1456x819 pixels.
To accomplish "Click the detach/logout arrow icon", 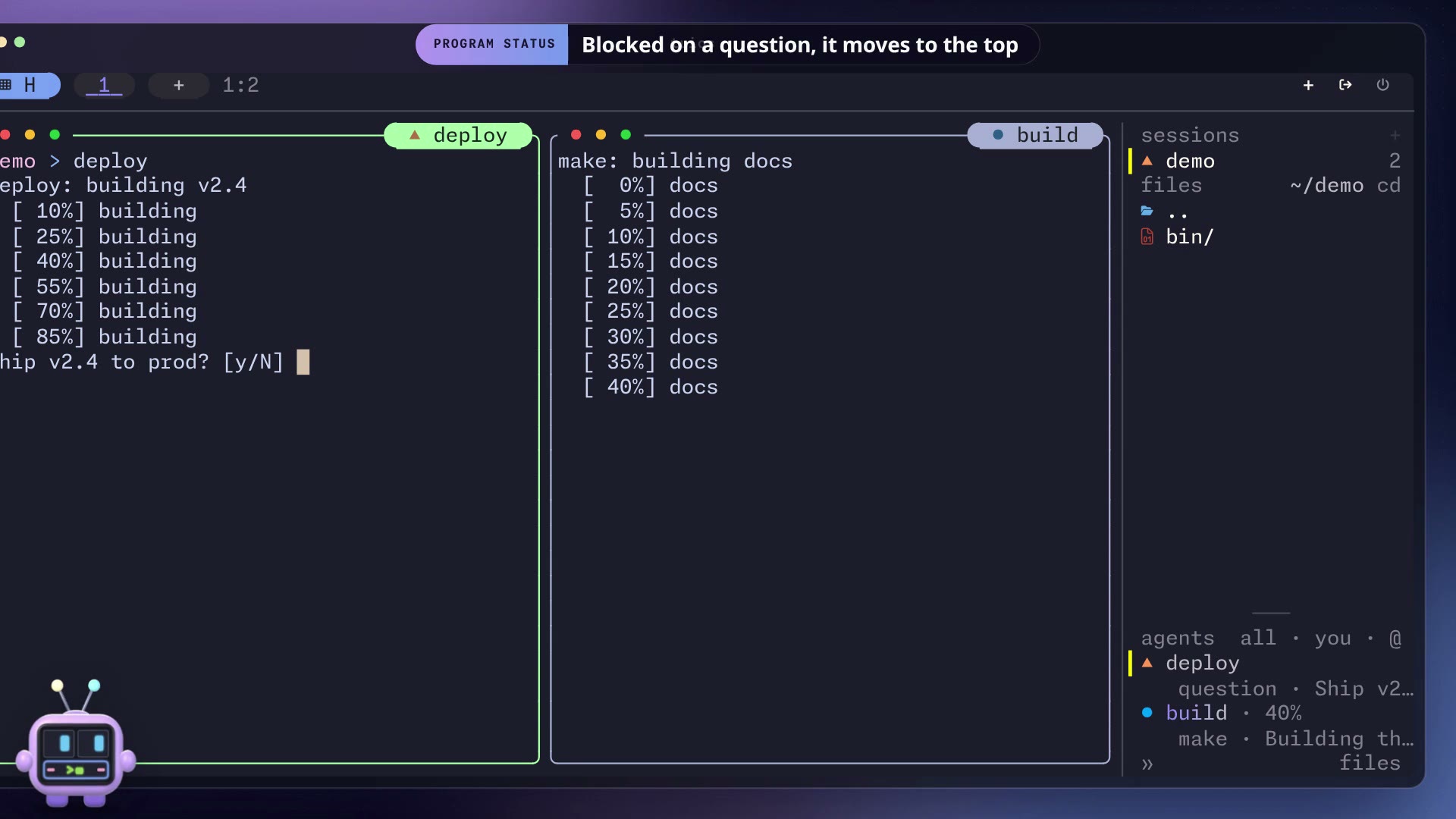I will tap(1345, 85).
